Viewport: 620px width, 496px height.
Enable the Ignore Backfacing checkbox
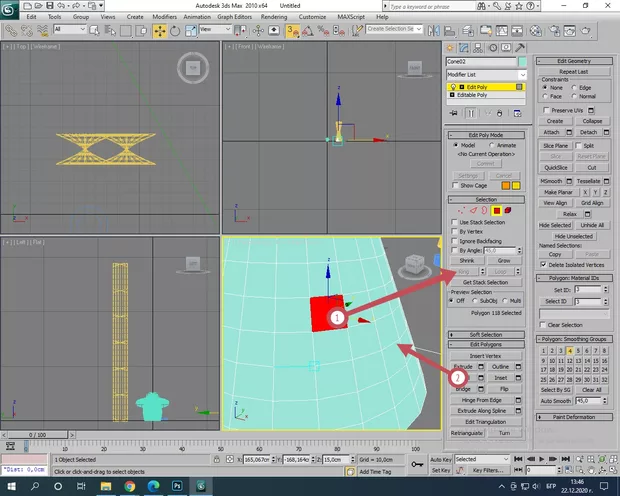coord(454,240)
